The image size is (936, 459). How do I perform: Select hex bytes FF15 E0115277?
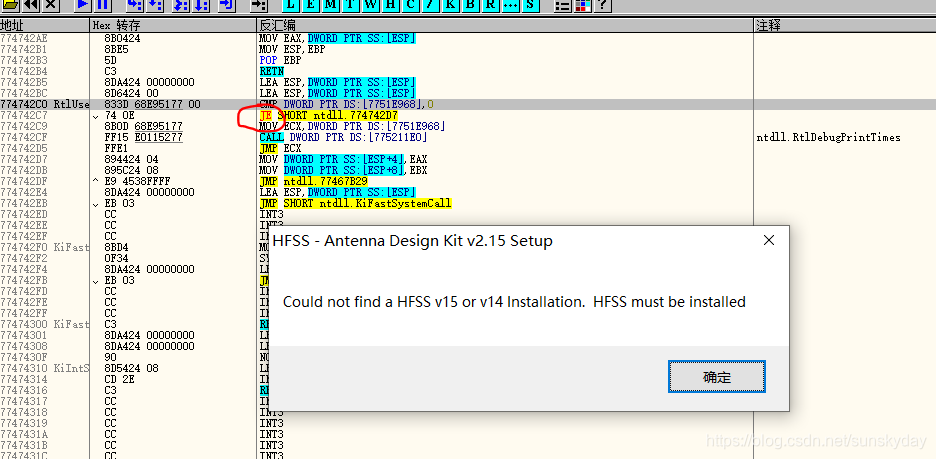pos(143,137)
